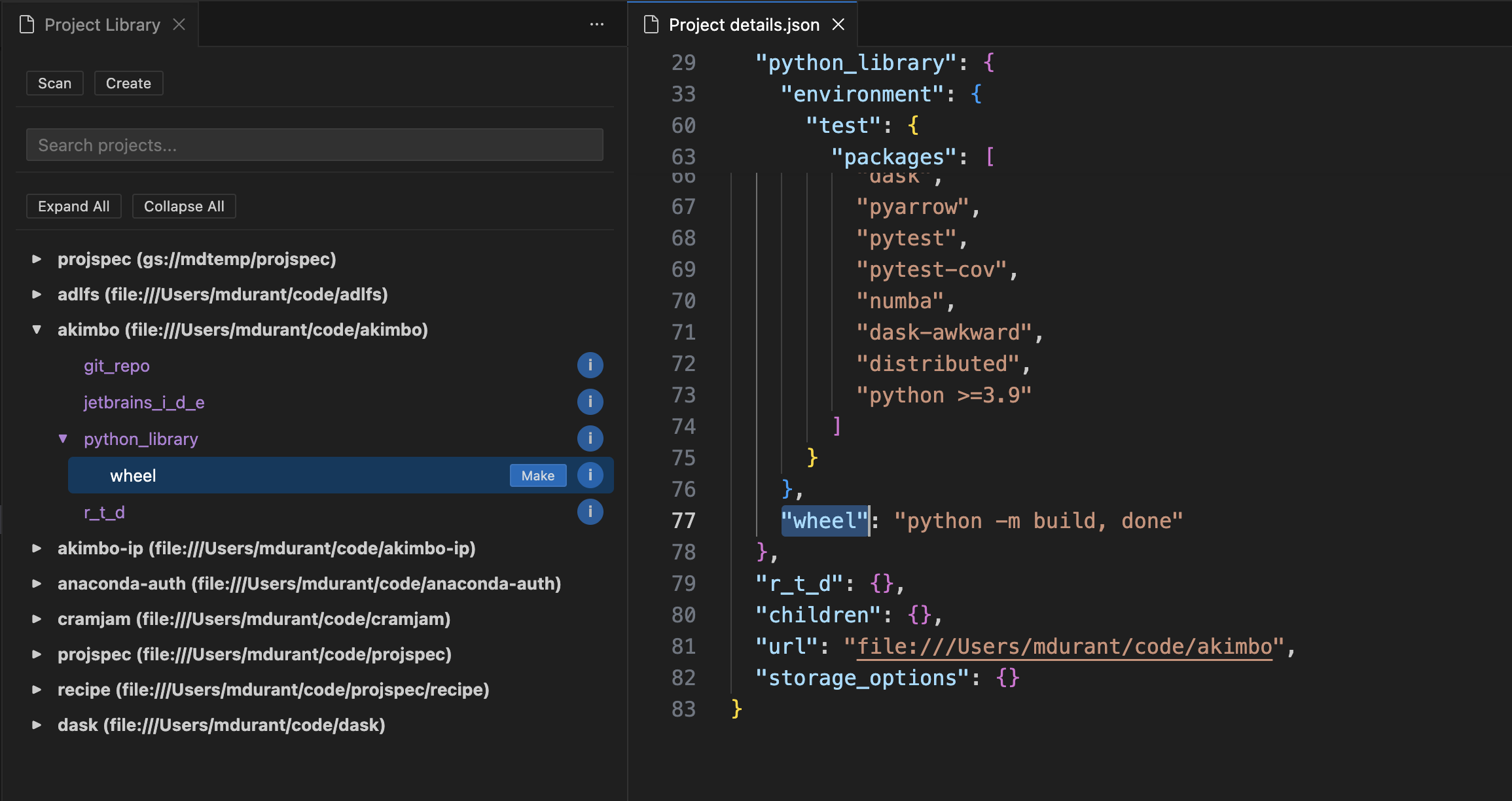Switch to the Project Library tab

pyautogui.click(x=102, y=25)
